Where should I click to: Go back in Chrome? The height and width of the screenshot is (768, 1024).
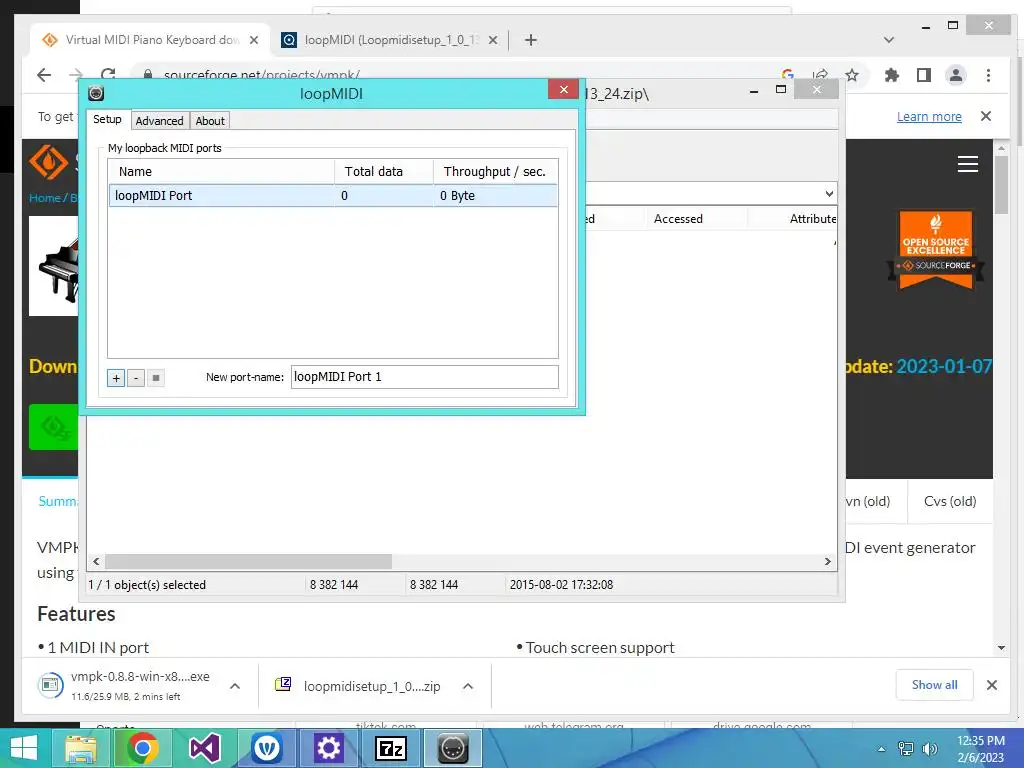coord(44,75)
